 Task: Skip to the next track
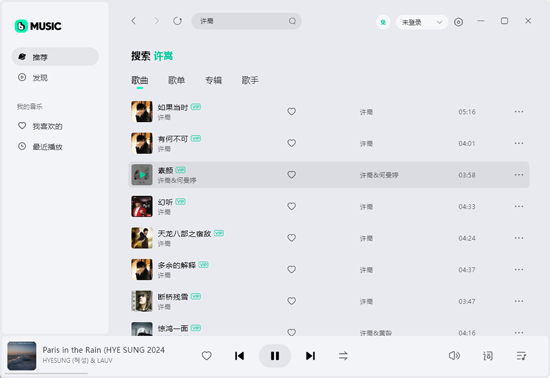pyautogui.click(x=310, y=356)
